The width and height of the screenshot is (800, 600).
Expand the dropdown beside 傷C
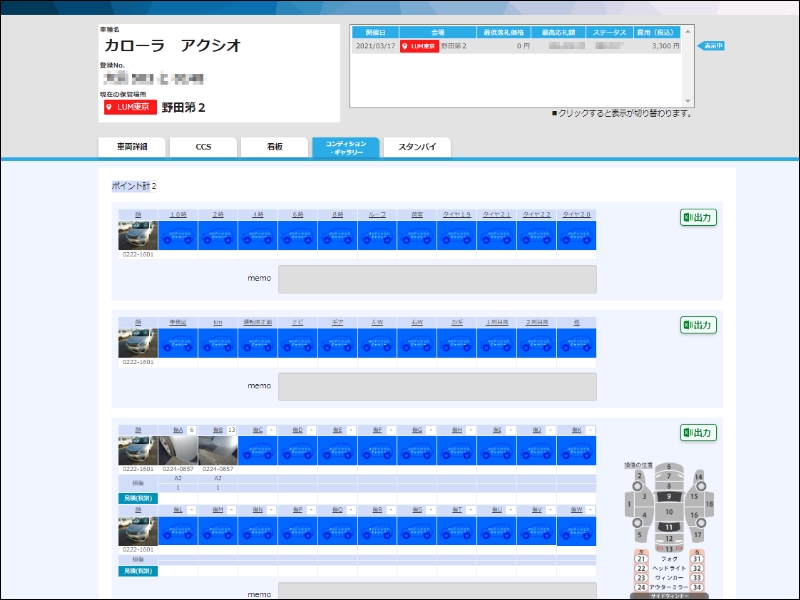click(x=271, y=429)
